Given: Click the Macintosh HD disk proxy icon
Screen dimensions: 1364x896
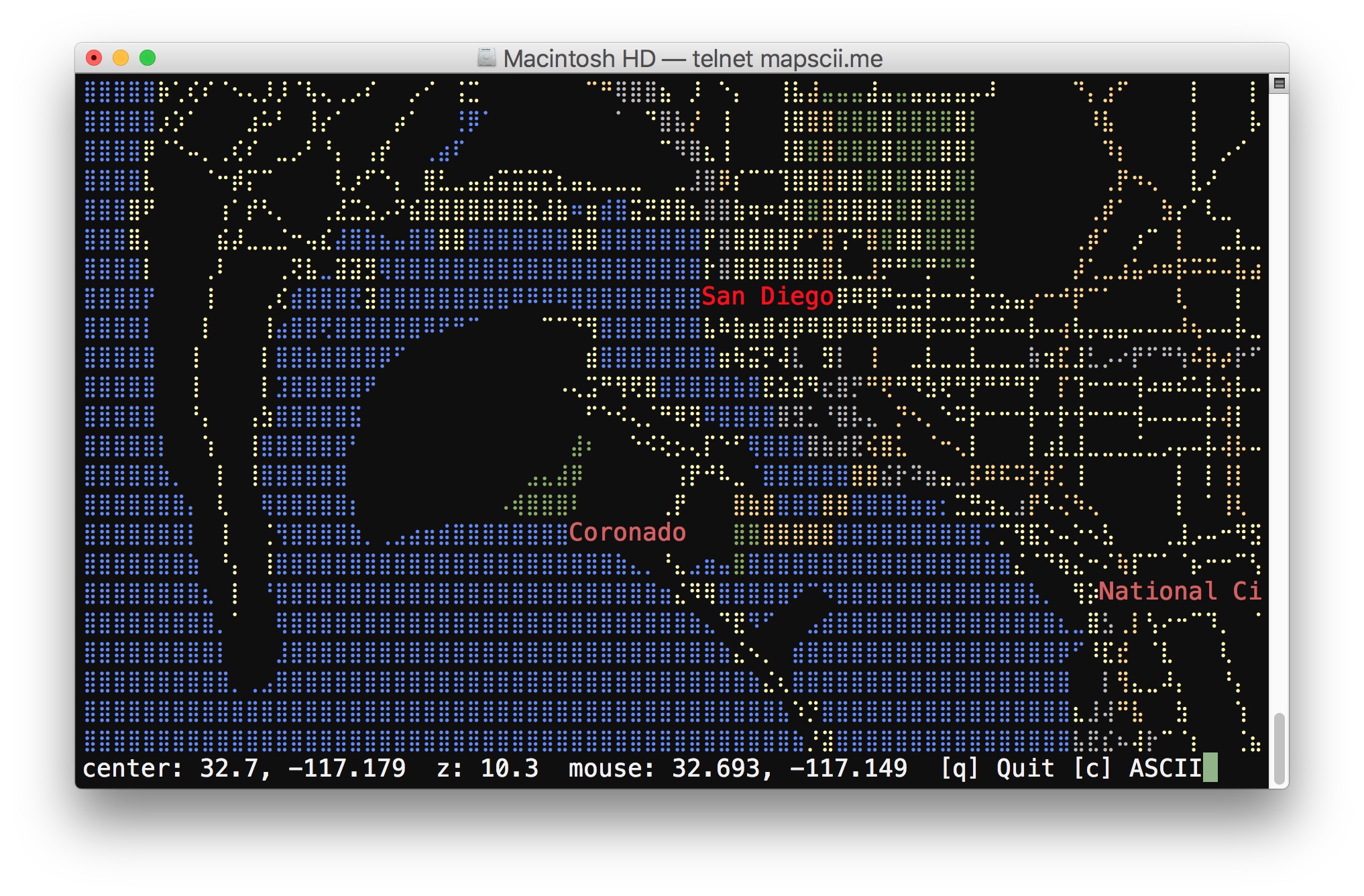Looking at the screenshot, I should 486,58.
